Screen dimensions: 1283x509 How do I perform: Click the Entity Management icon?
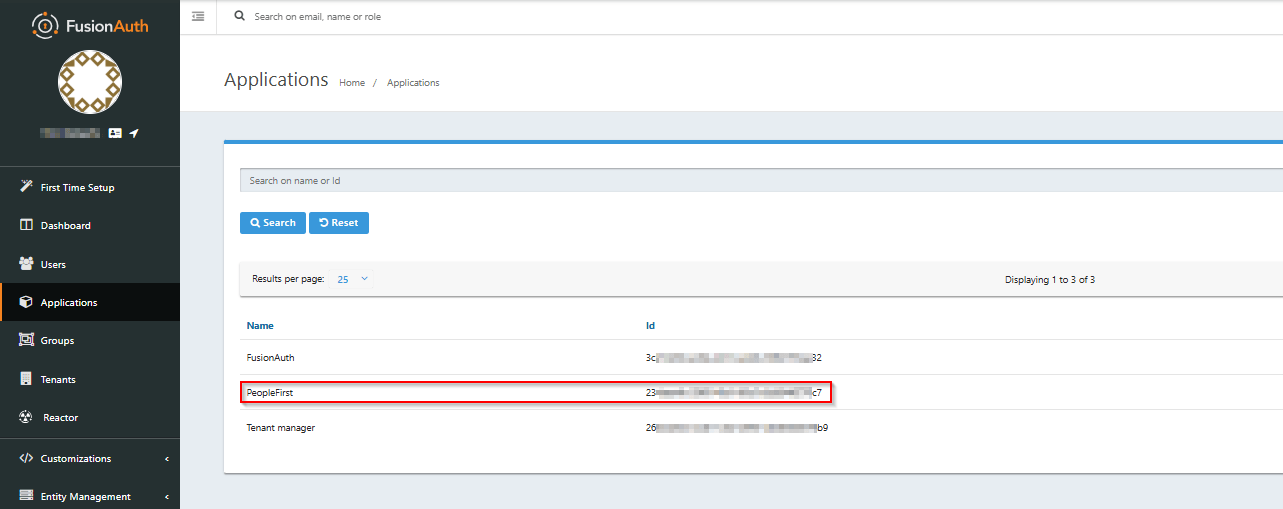(26, 496)
